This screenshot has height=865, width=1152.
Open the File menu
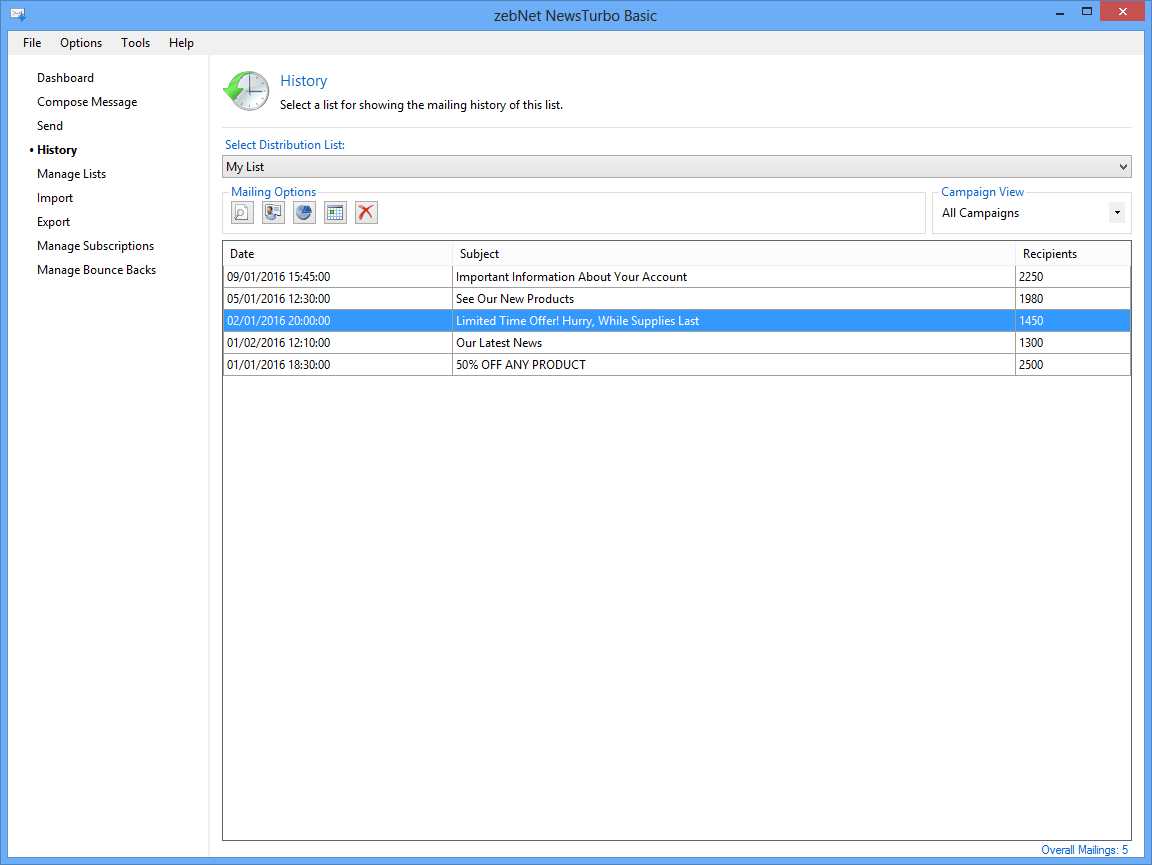point(32,43)
